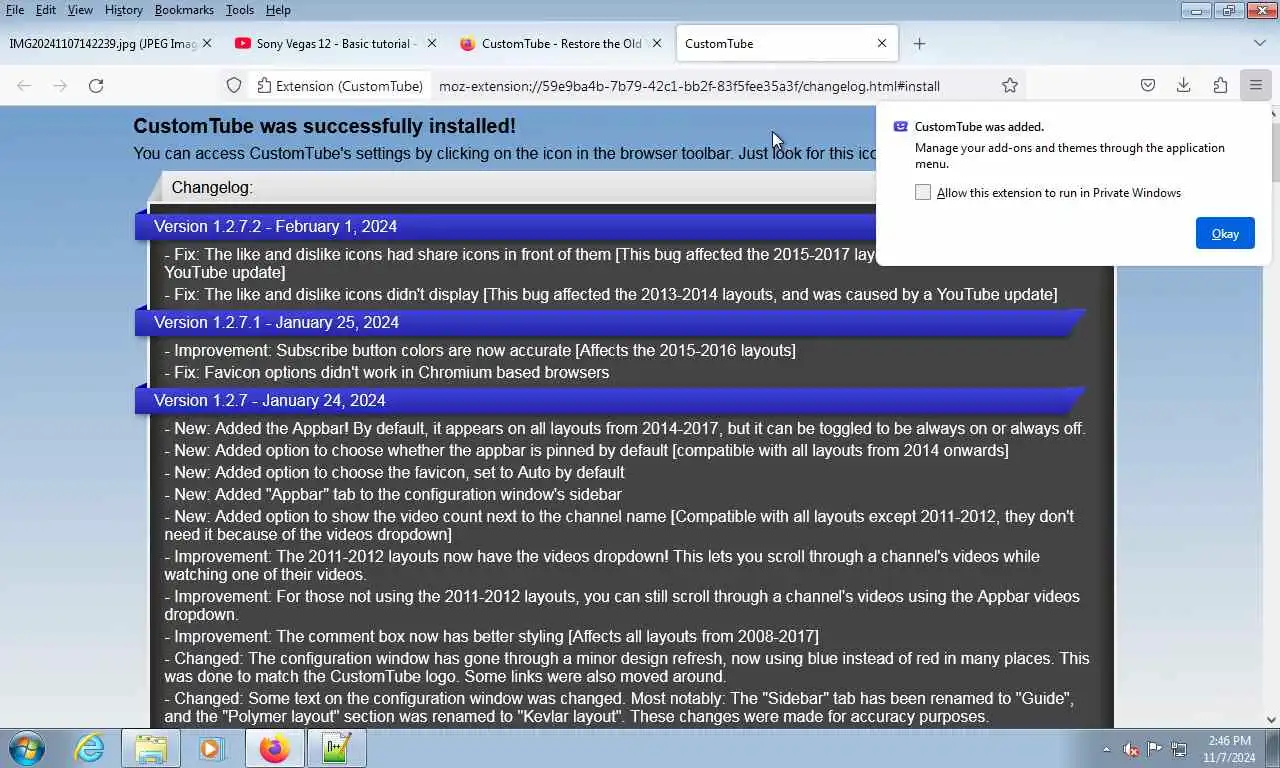1280x768 pixels.
Task: Click the Windows Start orb
Action: (26, 748)
